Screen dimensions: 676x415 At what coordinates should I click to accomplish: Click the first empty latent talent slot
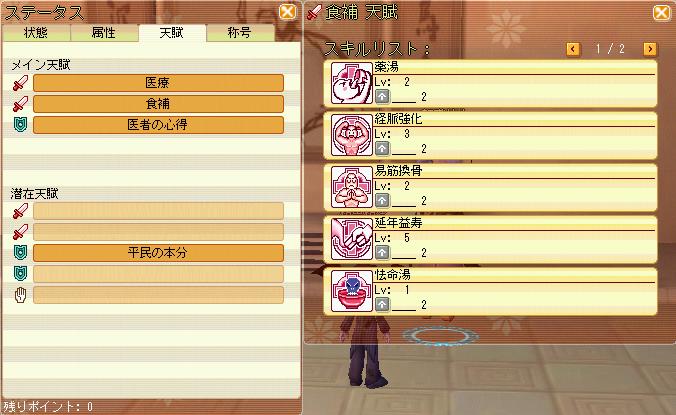tap(158, 211)
